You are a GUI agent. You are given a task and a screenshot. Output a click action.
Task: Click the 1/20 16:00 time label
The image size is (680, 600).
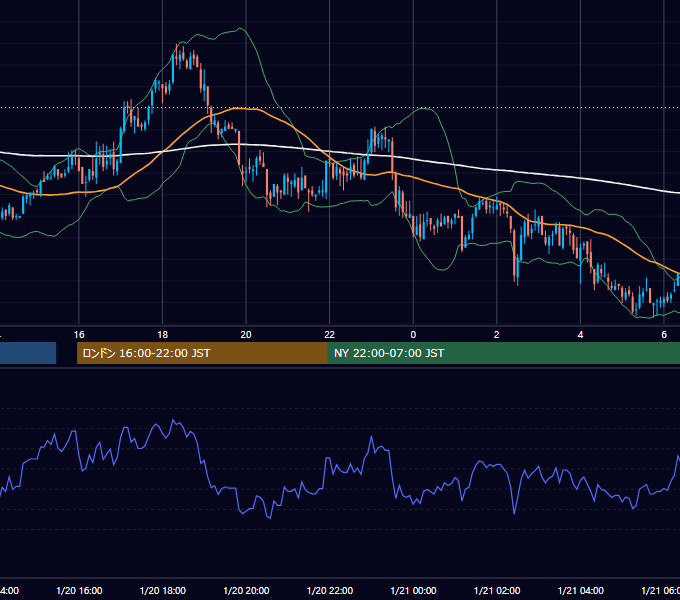click(79, 590)
